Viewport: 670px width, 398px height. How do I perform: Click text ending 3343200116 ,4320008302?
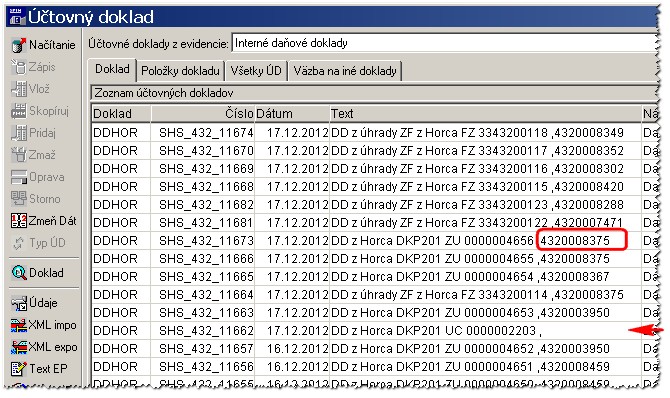[477, 169]
